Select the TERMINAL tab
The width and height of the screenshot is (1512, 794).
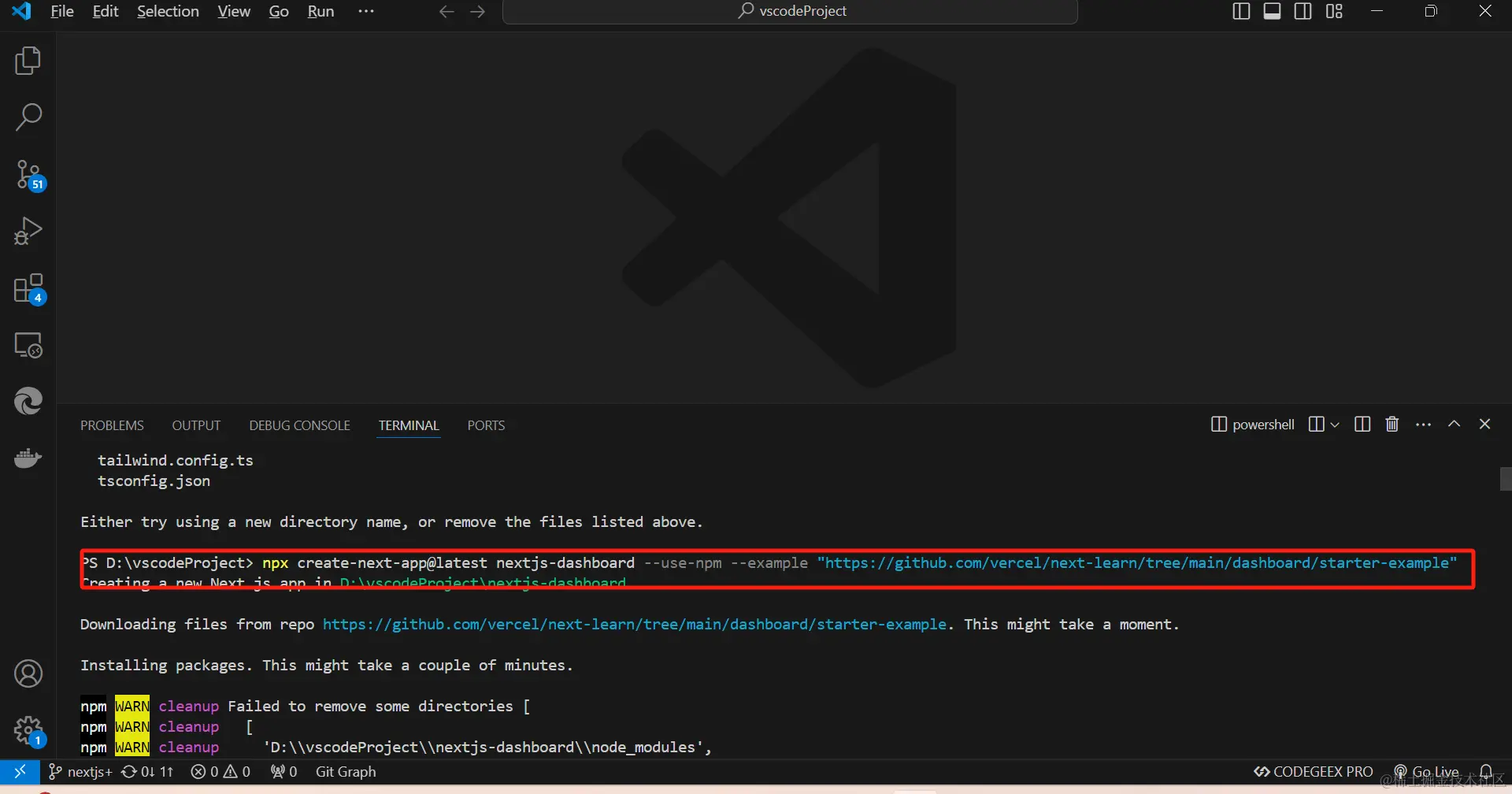pos(409,425)
